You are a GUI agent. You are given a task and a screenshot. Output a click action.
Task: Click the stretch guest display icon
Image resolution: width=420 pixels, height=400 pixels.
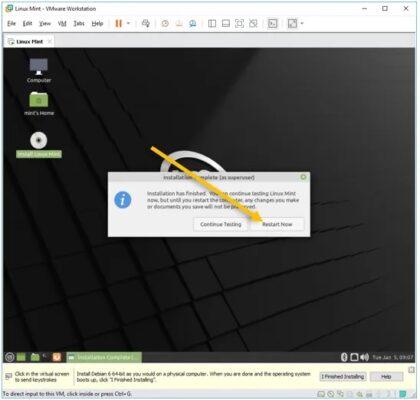point(292,23)
